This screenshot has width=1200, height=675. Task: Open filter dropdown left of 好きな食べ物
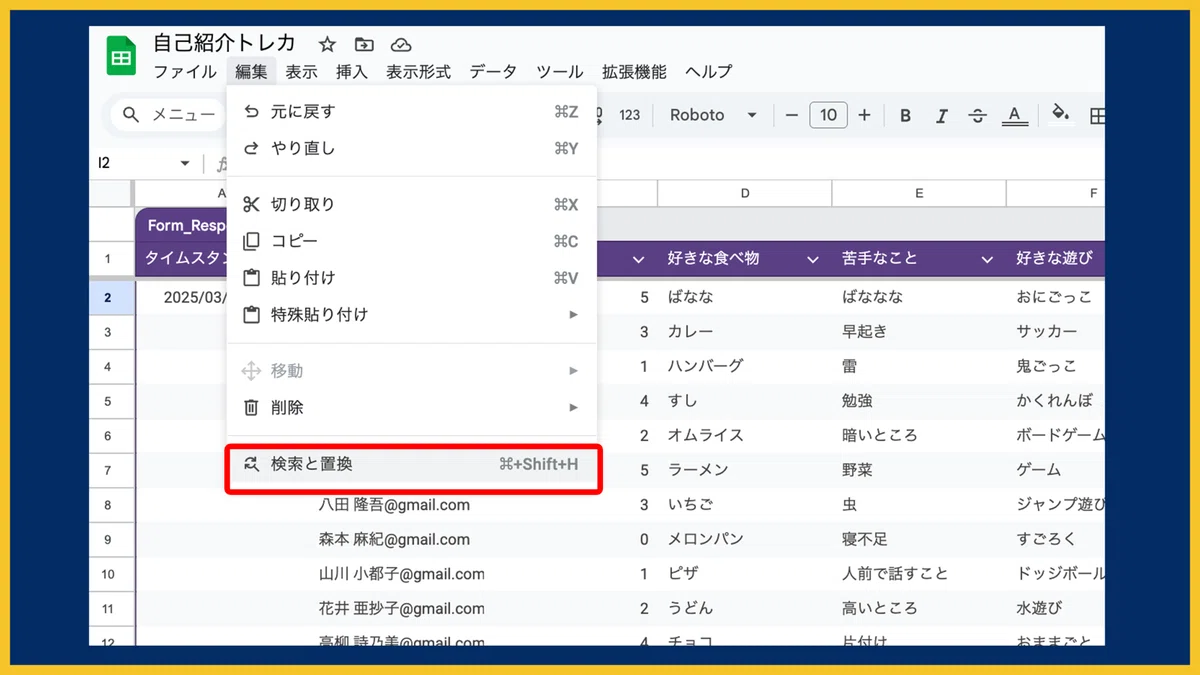639,259
